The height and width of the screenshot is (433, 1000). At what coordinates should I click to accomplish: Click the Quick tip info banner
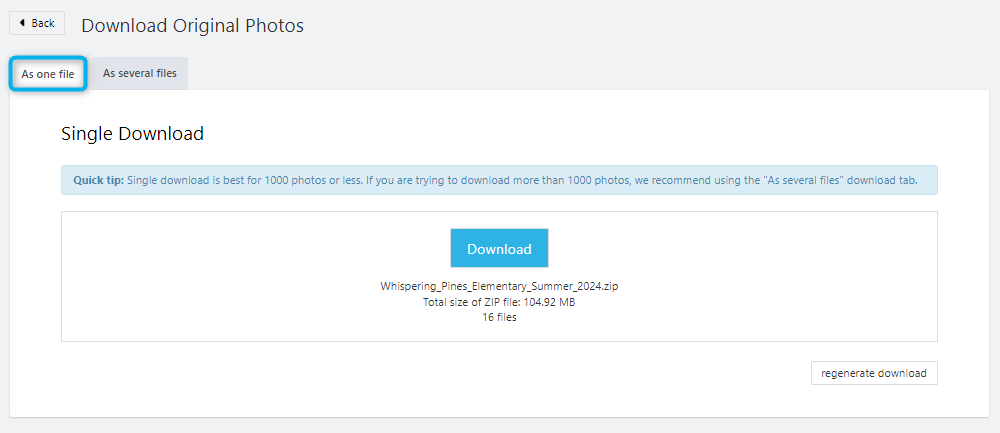(x=499, y=180)
